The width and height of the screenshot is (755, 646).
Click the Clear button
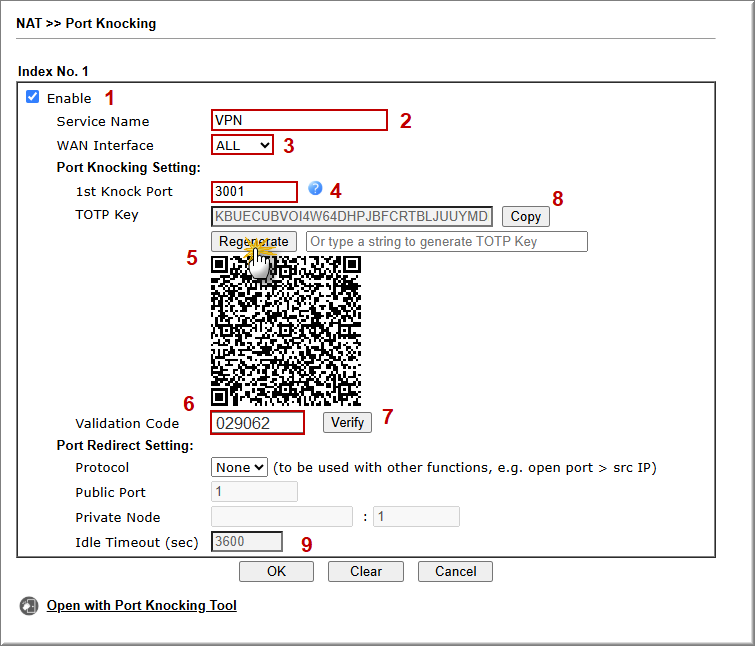[366, 571]
